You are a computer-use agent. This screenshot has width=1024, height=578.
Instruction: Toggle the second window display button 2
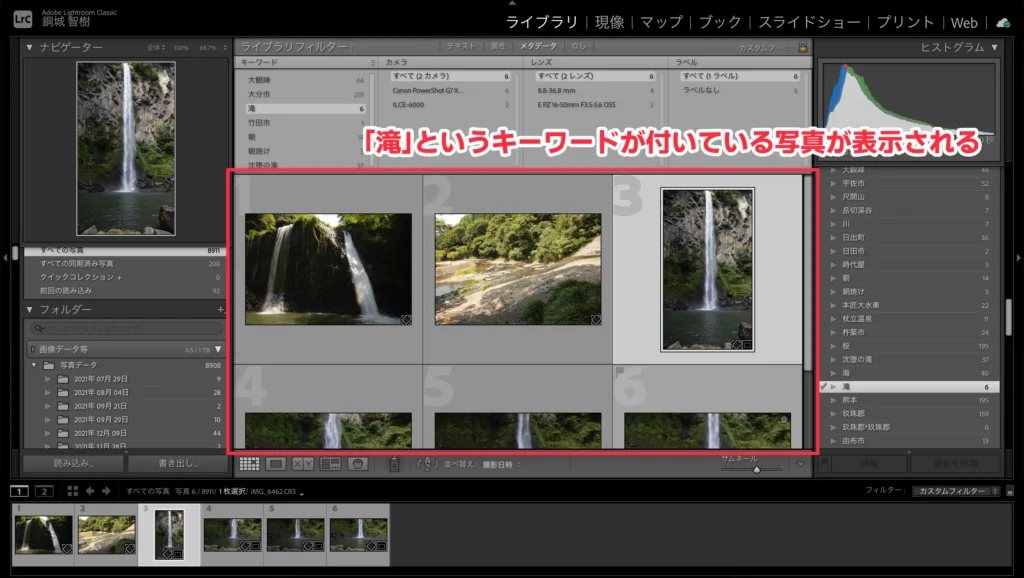click(43, 491)
